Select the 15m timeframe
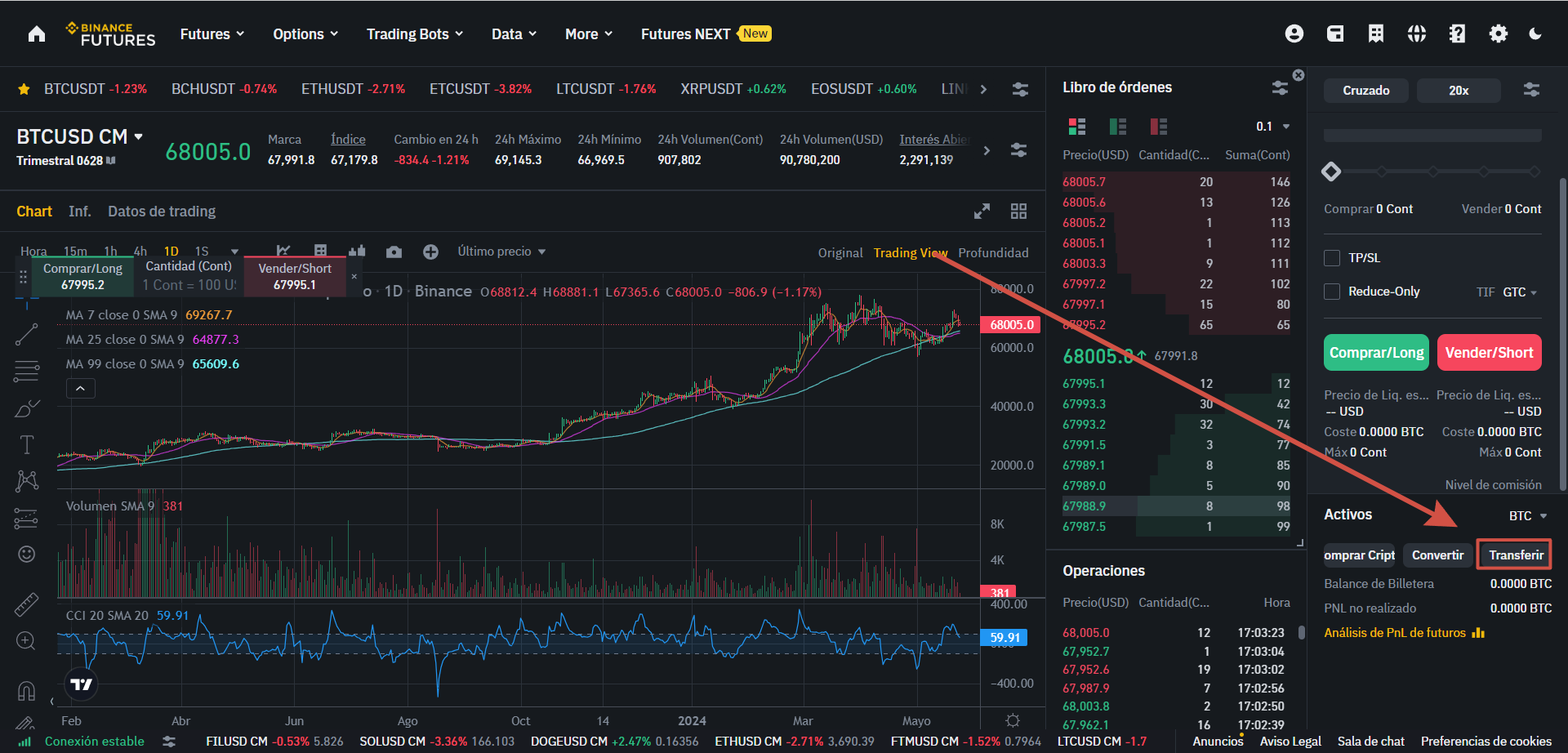This screenshot has height=753, width=1568. (x=75, y=252)
